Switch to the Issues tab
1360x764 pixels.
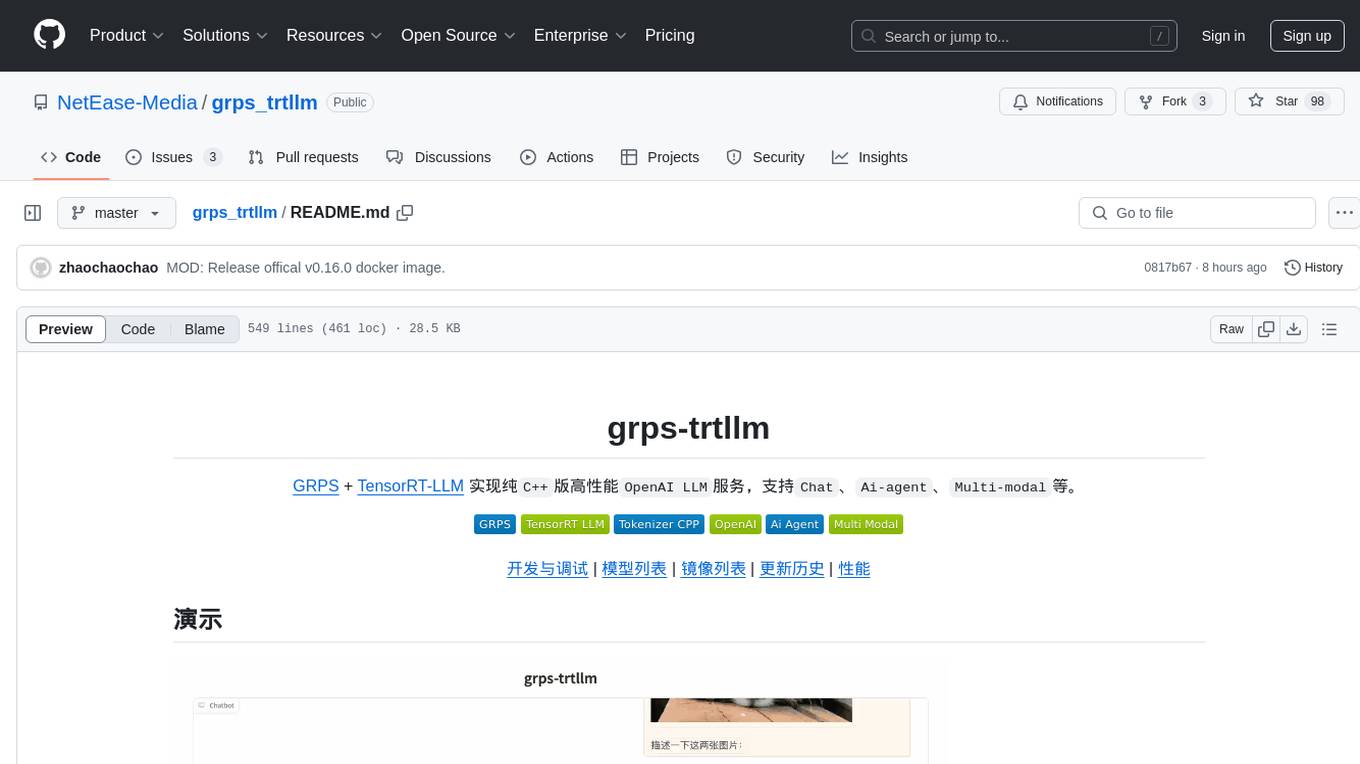(x=173, y=157)
